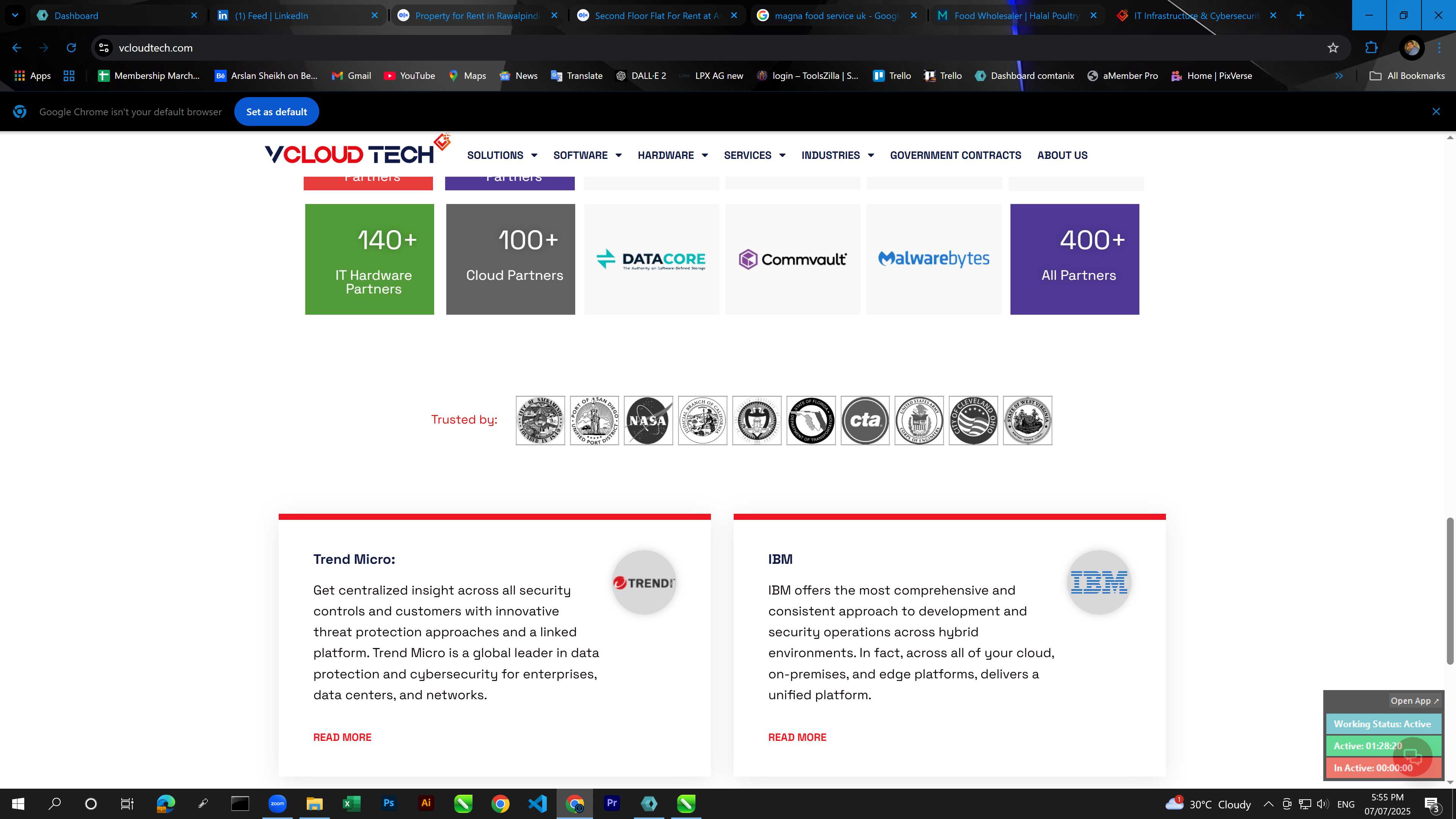Click the Judicial Branch of California seal
This screenshot has height=819, width=1456.
703,420
